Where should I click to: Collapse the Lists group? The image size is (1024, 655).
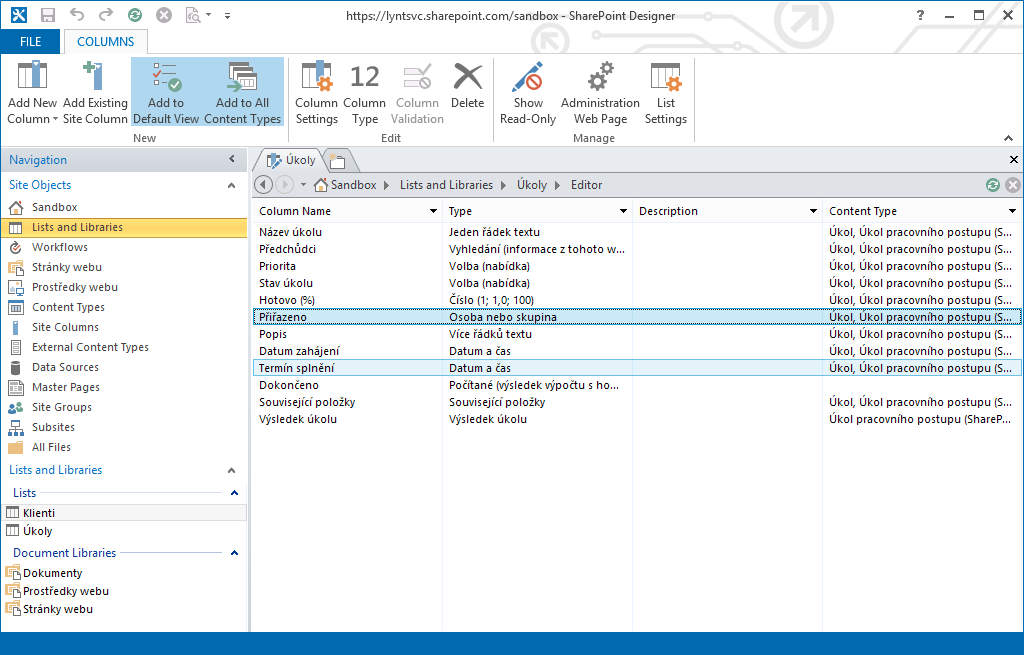234,493
